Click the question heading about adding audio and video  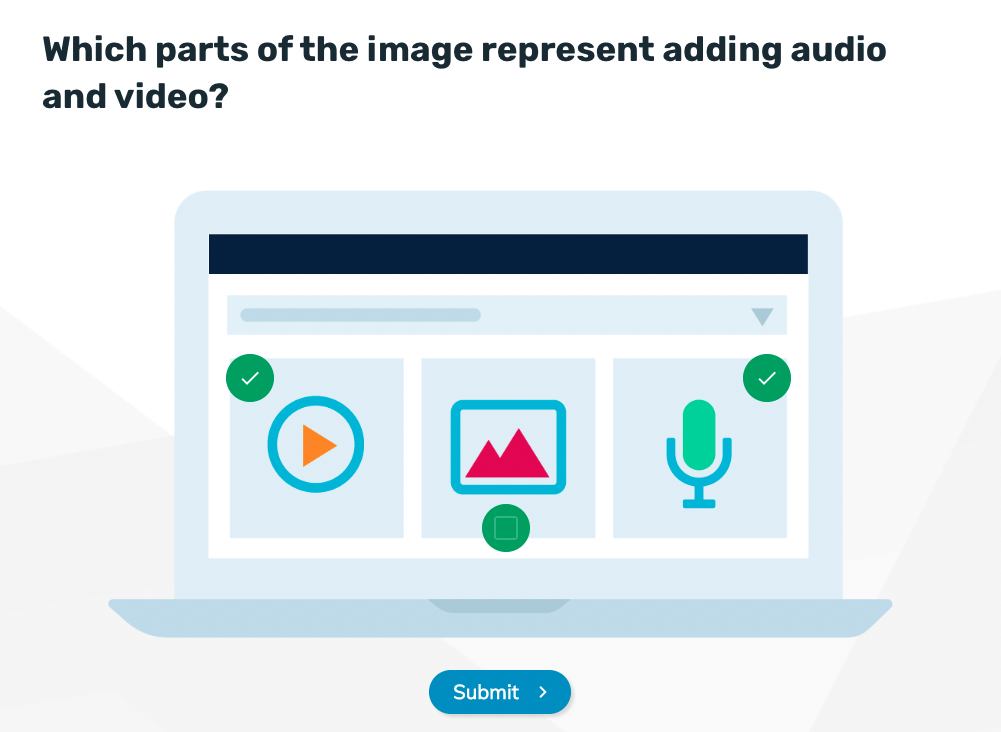click(x=464, y=73)
